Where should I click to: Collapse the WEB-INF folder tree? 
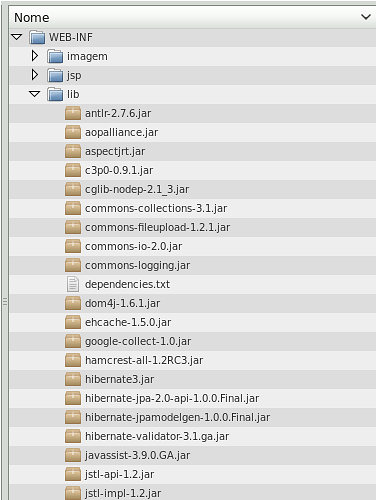17,37
